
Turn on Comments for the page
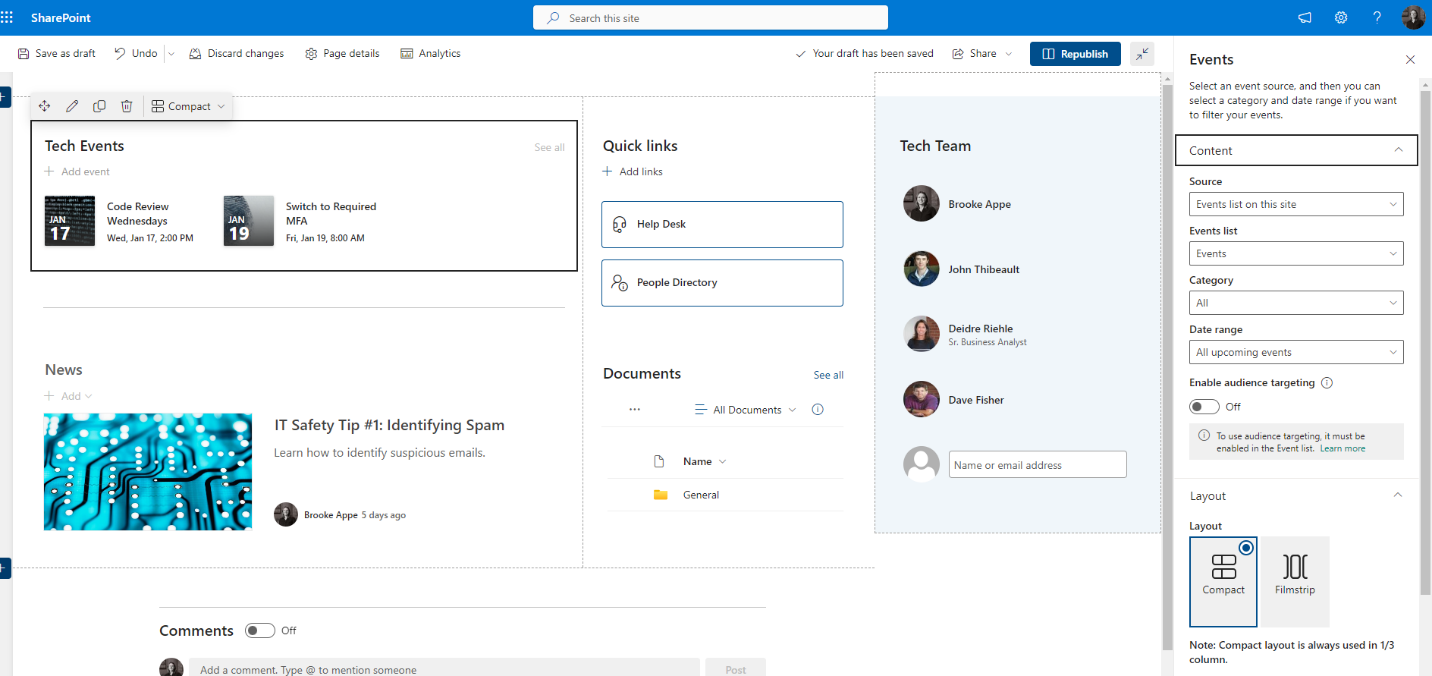pyautogui.click(x=260, y=630)
